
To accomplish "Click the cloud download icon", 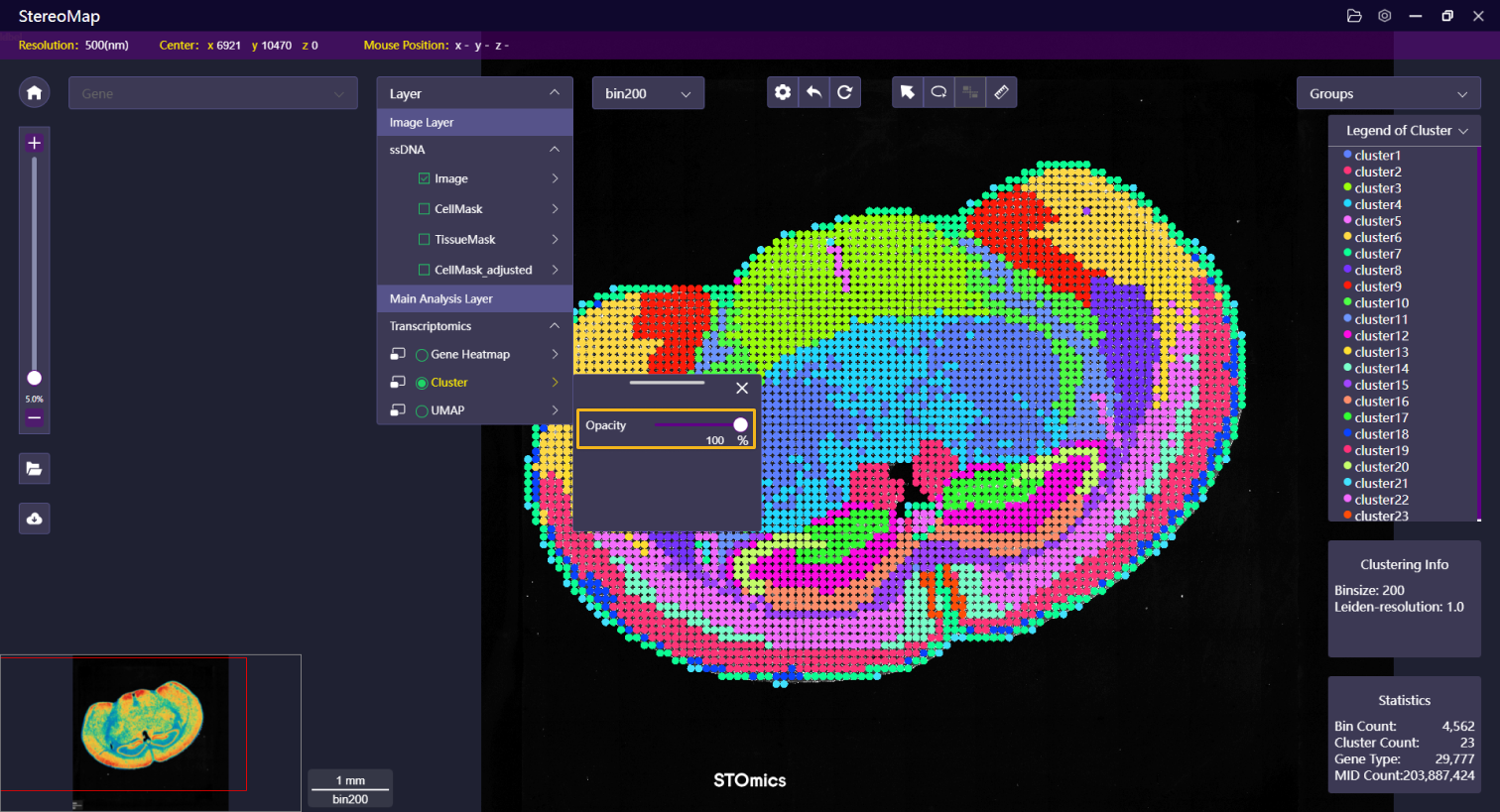I will [34, 519].
